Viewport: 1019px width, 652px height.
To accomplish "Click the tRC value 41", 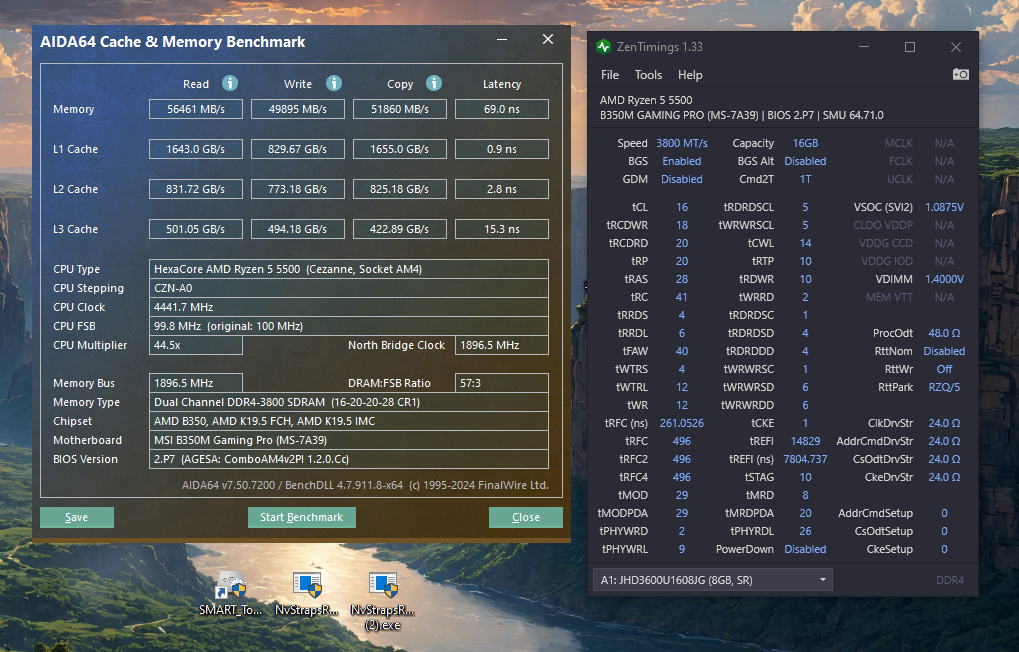I will 682,297.
